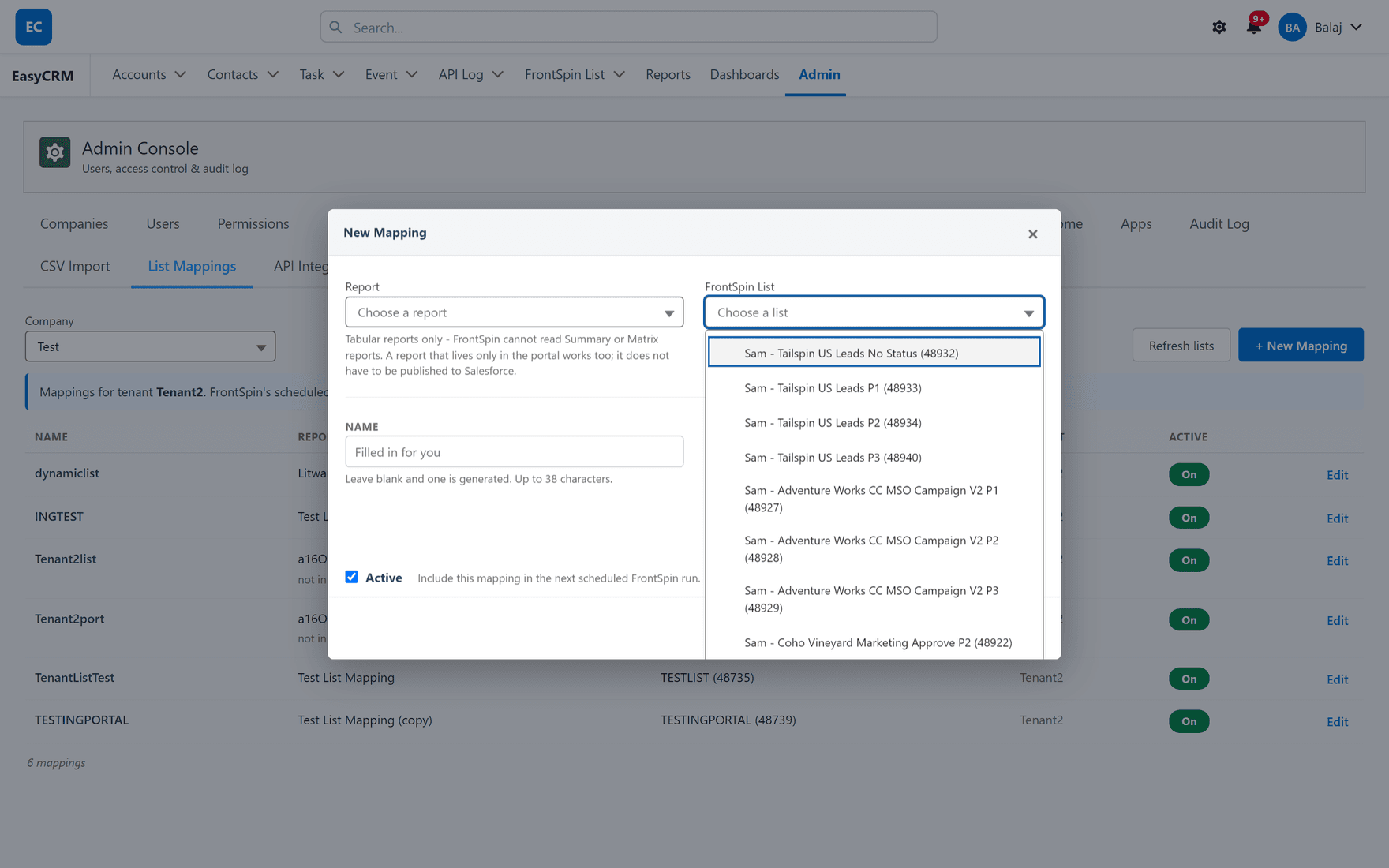Close the New Mapping dialog
This screenshot has height=868, width=1389.
coord(1032,234)
